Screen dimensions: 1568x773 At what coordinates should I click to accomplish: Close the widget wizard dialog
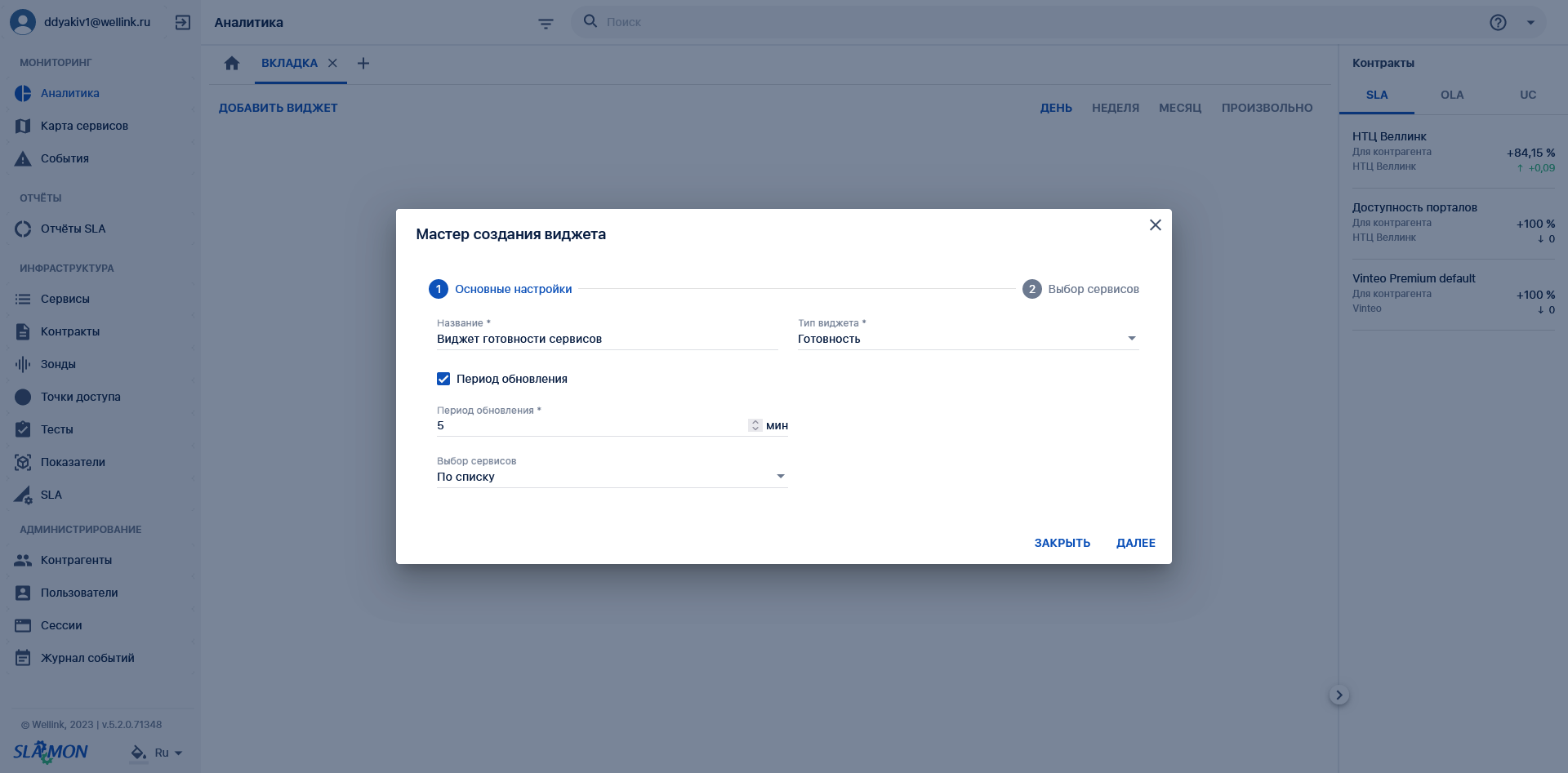(x=1155, y=224)
